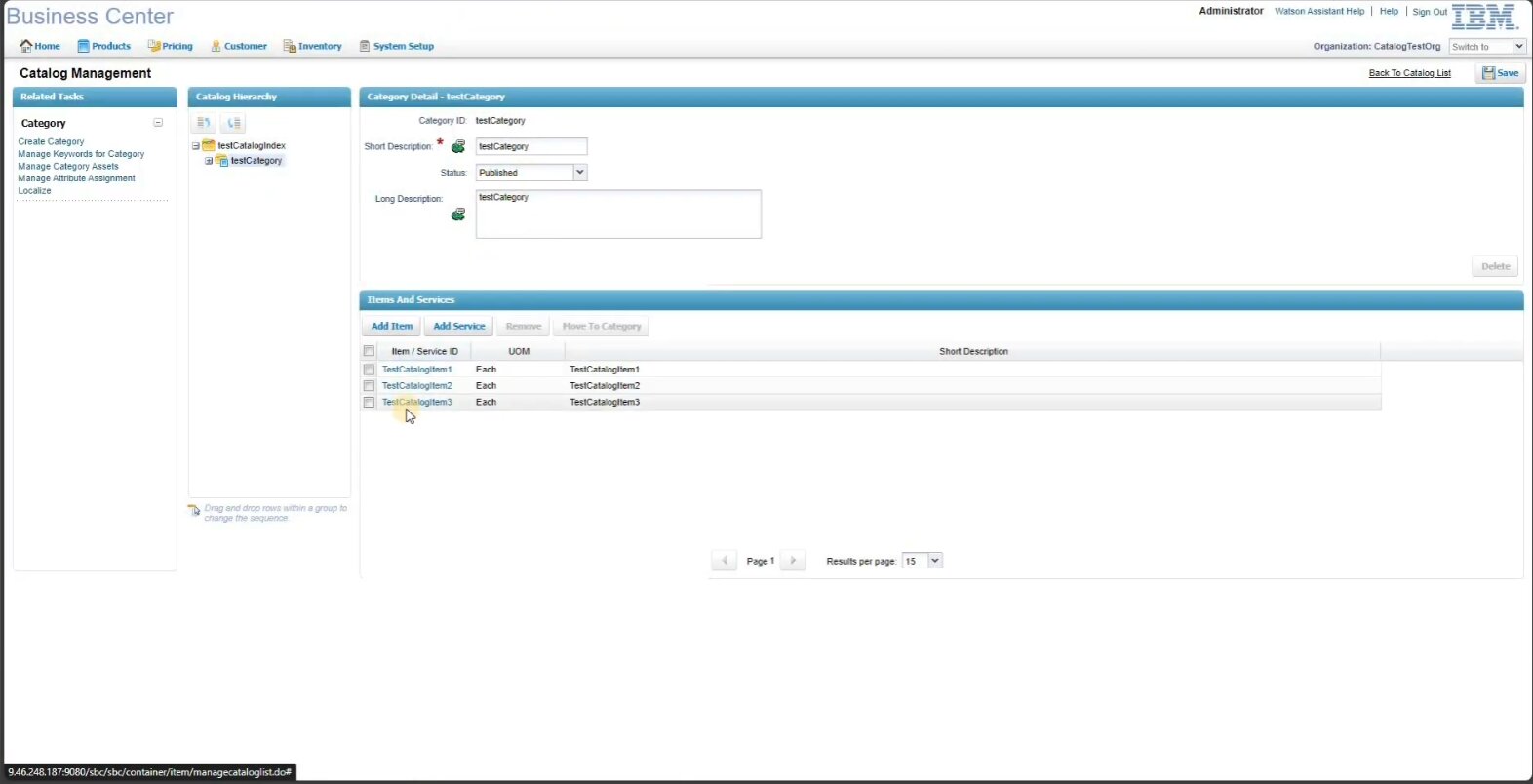Collapse the Category related tasks section
1533x784 pixels.
click(x=158, y=123)
